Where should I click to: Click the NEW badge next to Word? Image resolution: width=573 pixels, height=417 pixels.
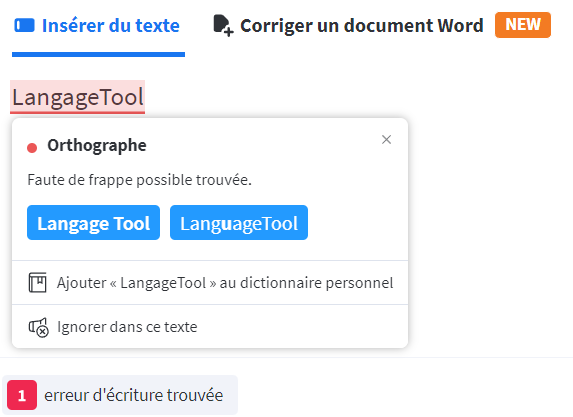pyautogui.click(x=523, y=25)
